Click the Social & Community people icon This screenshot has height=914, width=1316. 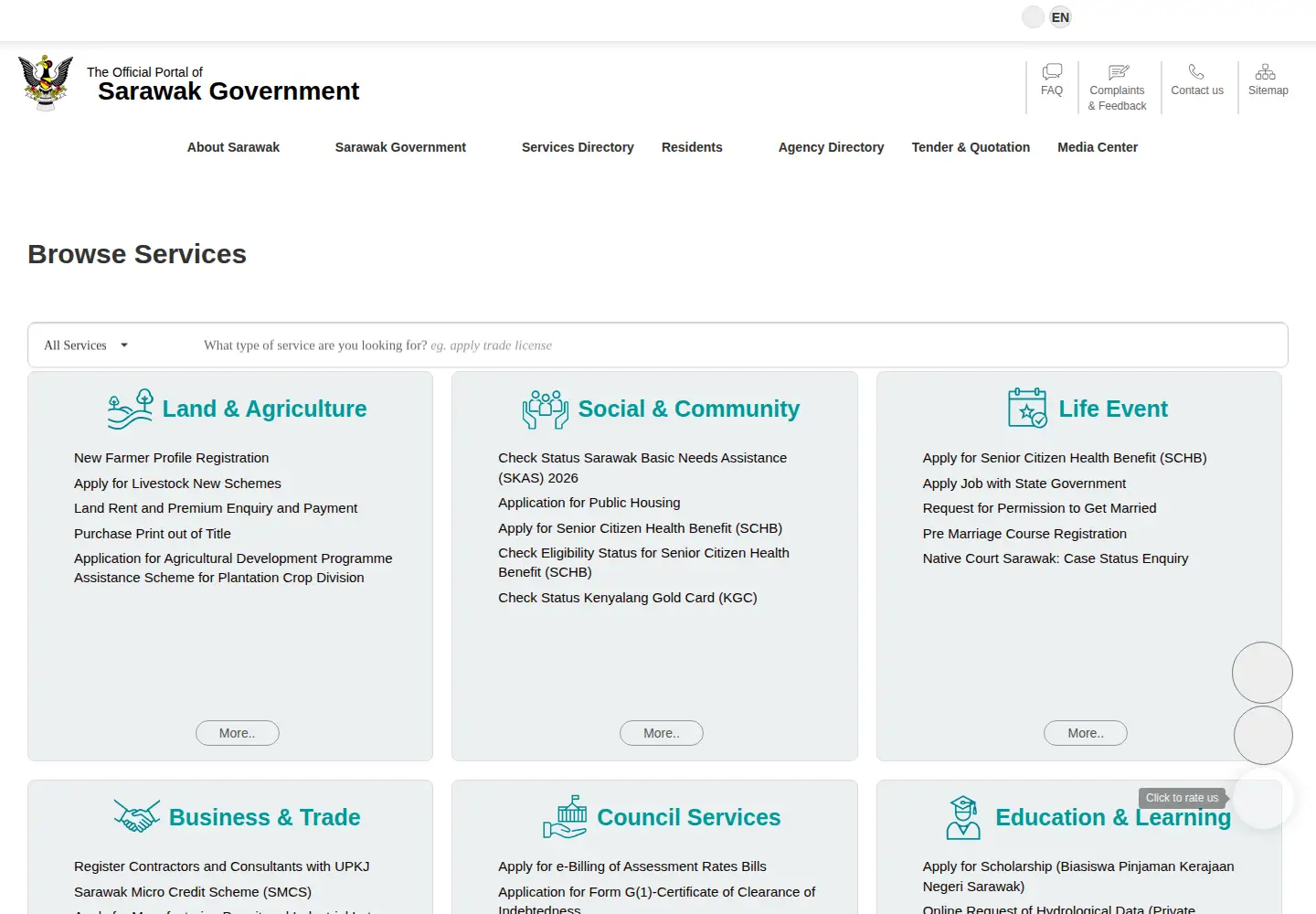(546, 409)
